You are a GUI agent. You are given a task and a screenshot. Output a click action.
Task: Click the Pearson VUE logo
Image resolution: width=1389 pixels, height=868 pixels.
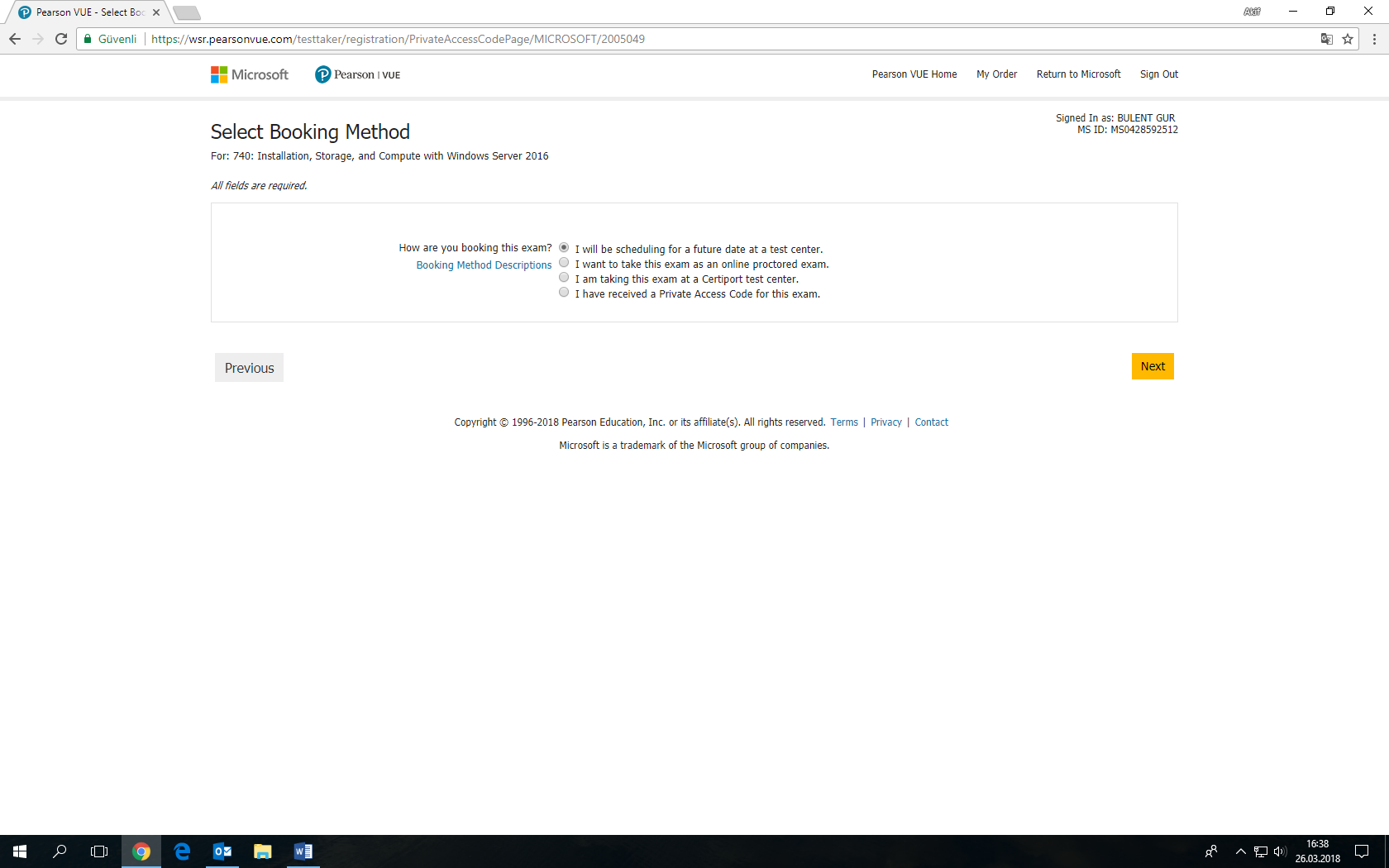[357, 74]
